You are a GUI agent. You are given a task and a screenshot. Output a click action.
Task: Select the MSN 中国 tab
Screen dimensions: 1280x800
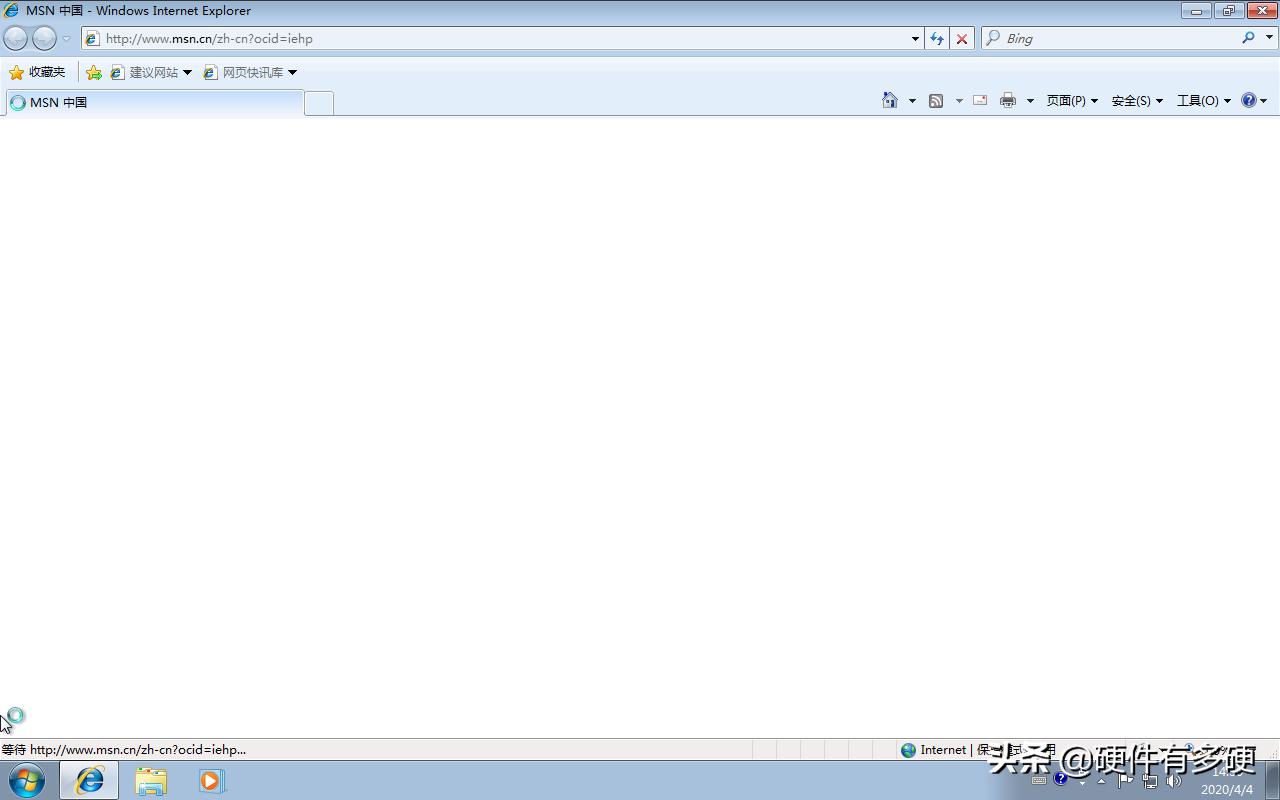click(154, 102)
